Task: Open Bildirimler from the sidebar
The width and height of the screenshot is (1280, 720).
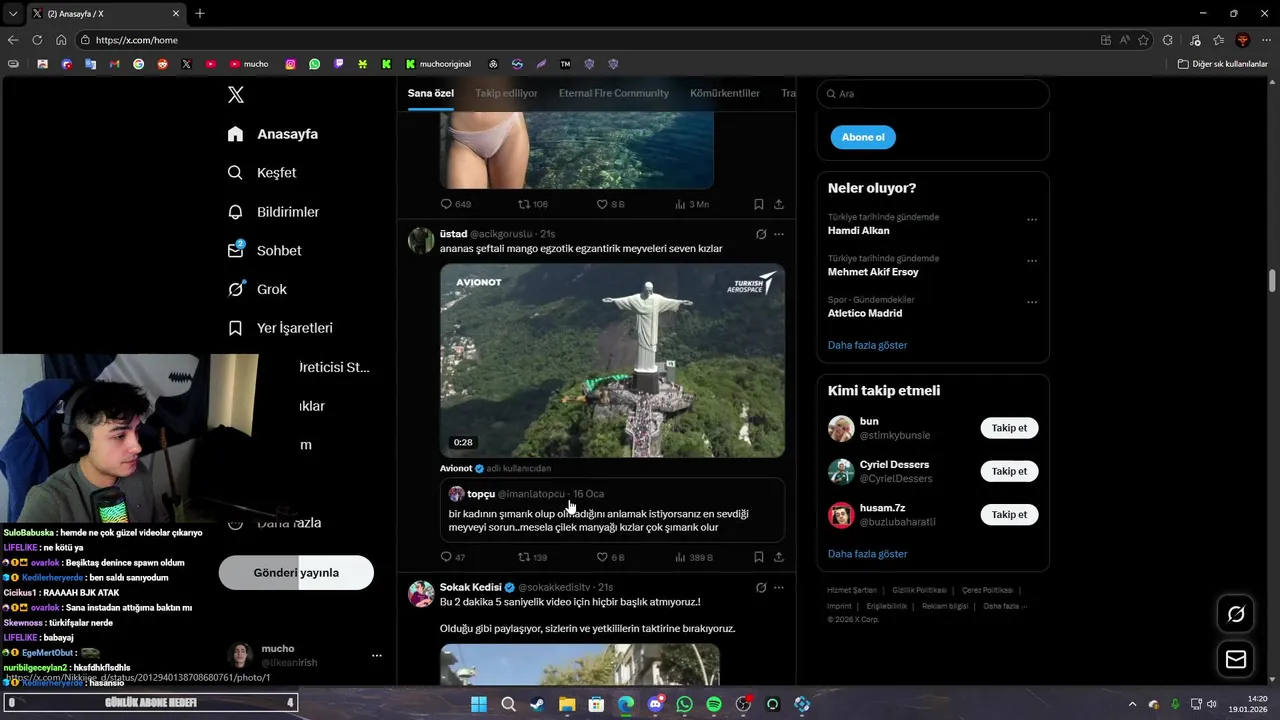Action: 273,212
